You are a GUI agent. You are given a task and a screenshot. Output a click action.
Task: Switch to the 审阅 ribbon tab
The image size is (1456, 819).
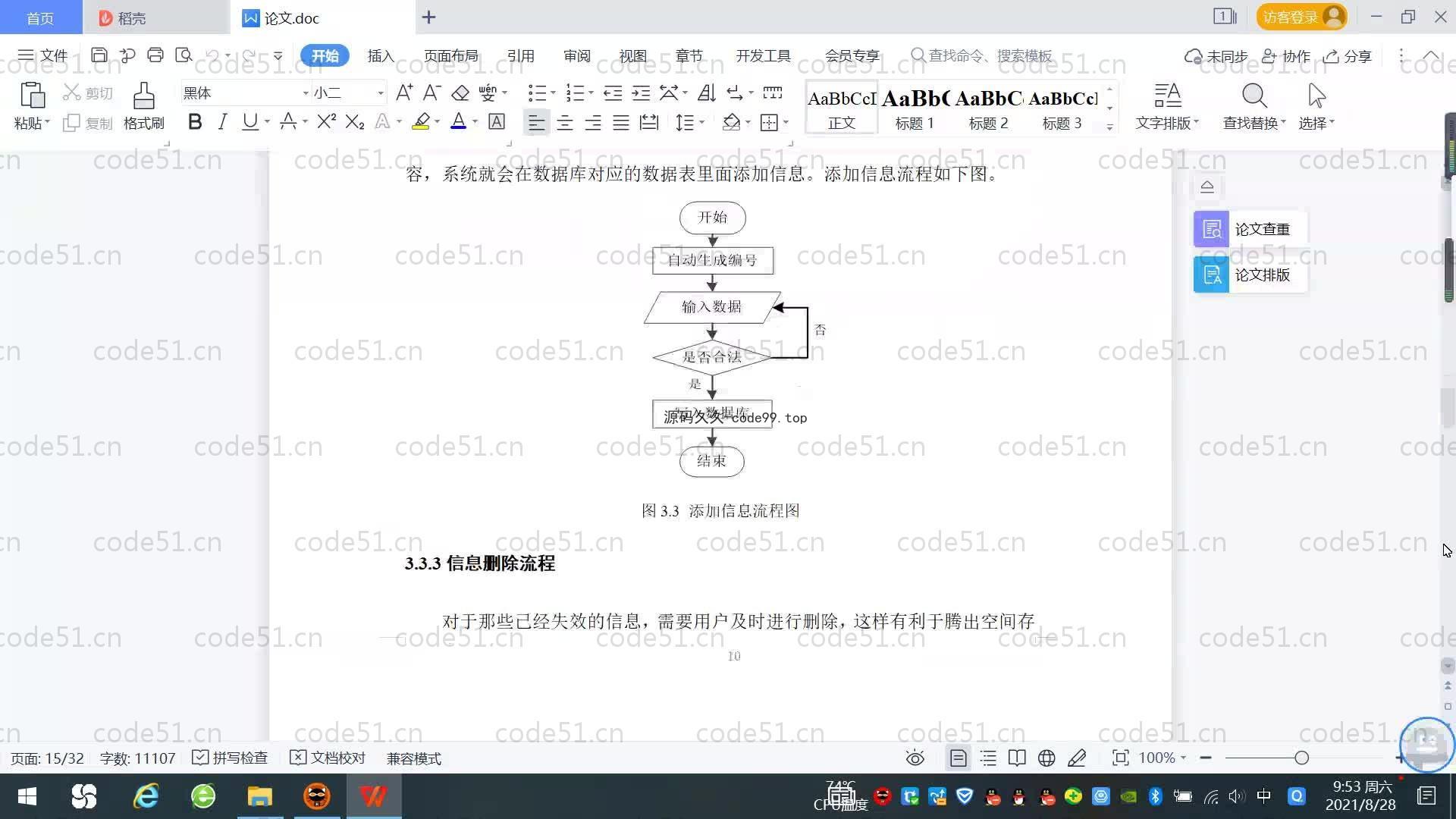pyautogui.click(x=576, y=55)
